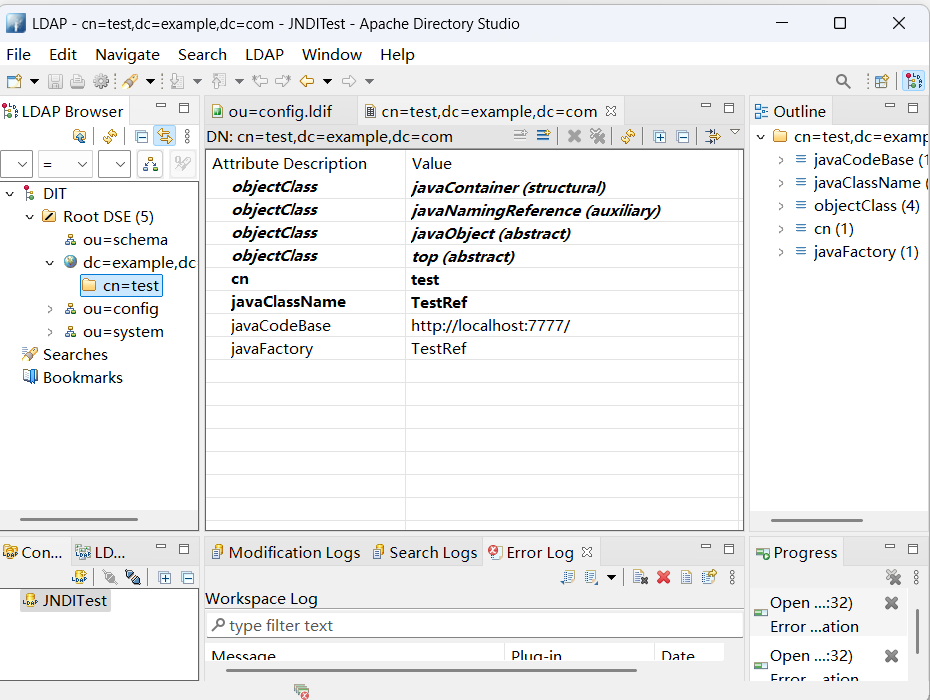Click Export Log icon in Error Log
Image resolution: width=930 pixels, height=700 pixels.
click(568, 577)
